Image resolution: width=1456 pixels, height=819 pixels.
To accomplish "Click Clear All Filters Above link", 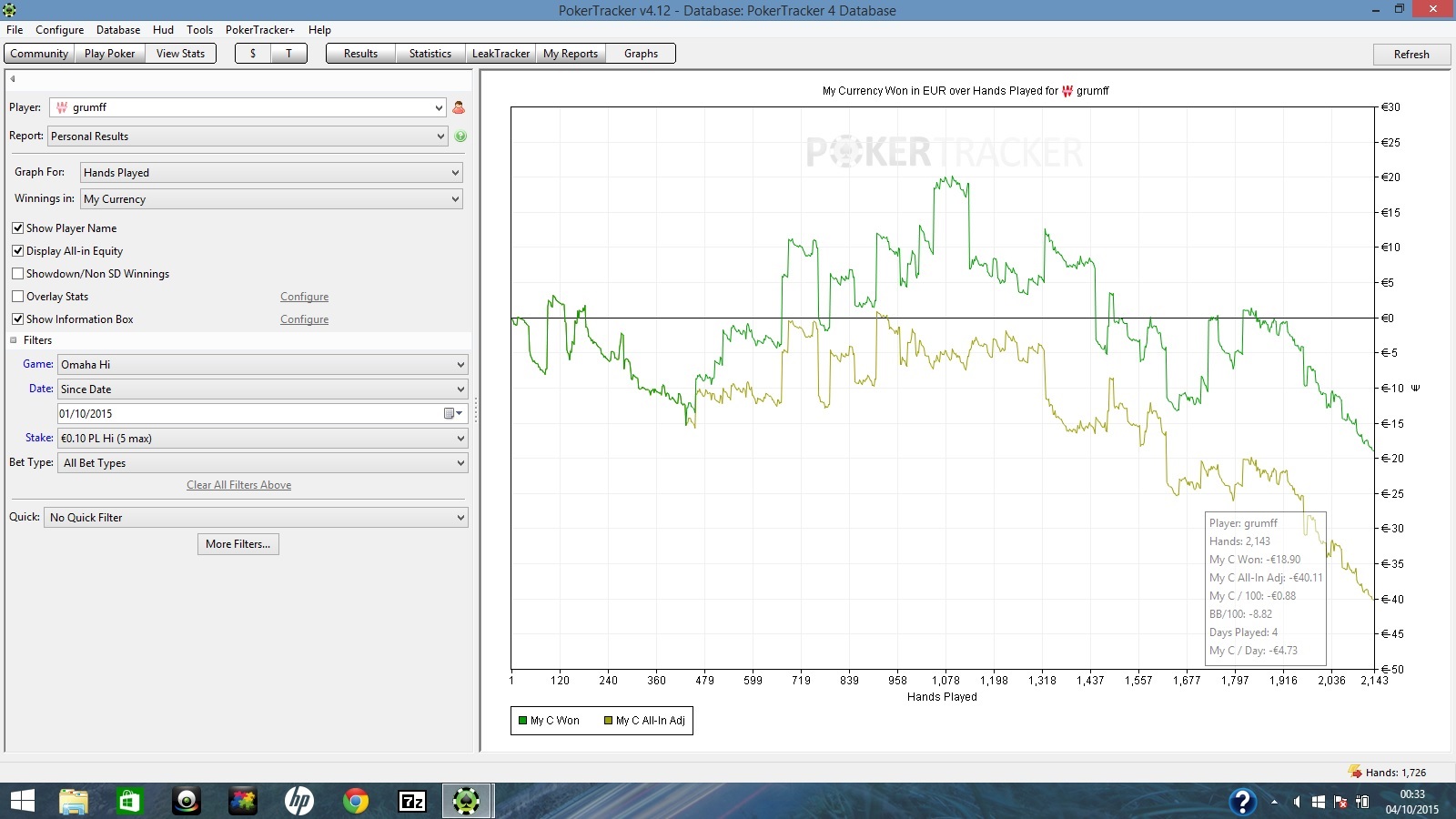I will point(239,485).
